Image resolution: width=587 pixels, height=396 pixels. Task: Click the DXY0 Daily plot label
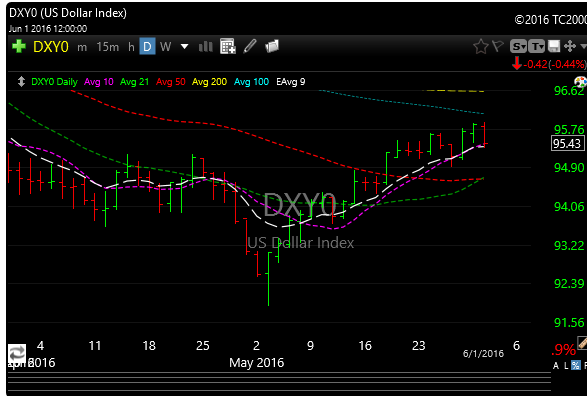coord(54,82)
